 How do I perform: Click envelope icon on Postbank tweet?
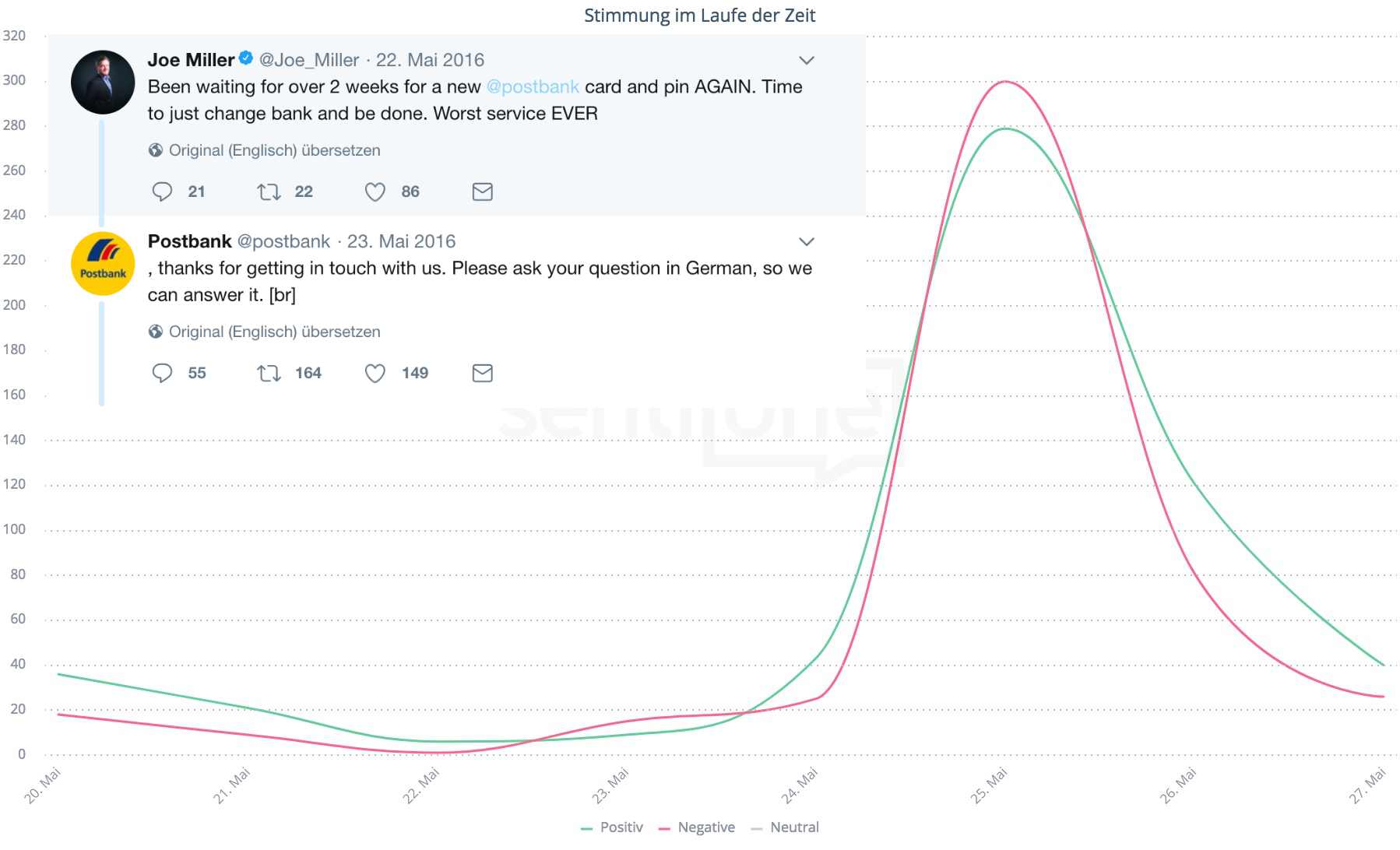point(483,373)
